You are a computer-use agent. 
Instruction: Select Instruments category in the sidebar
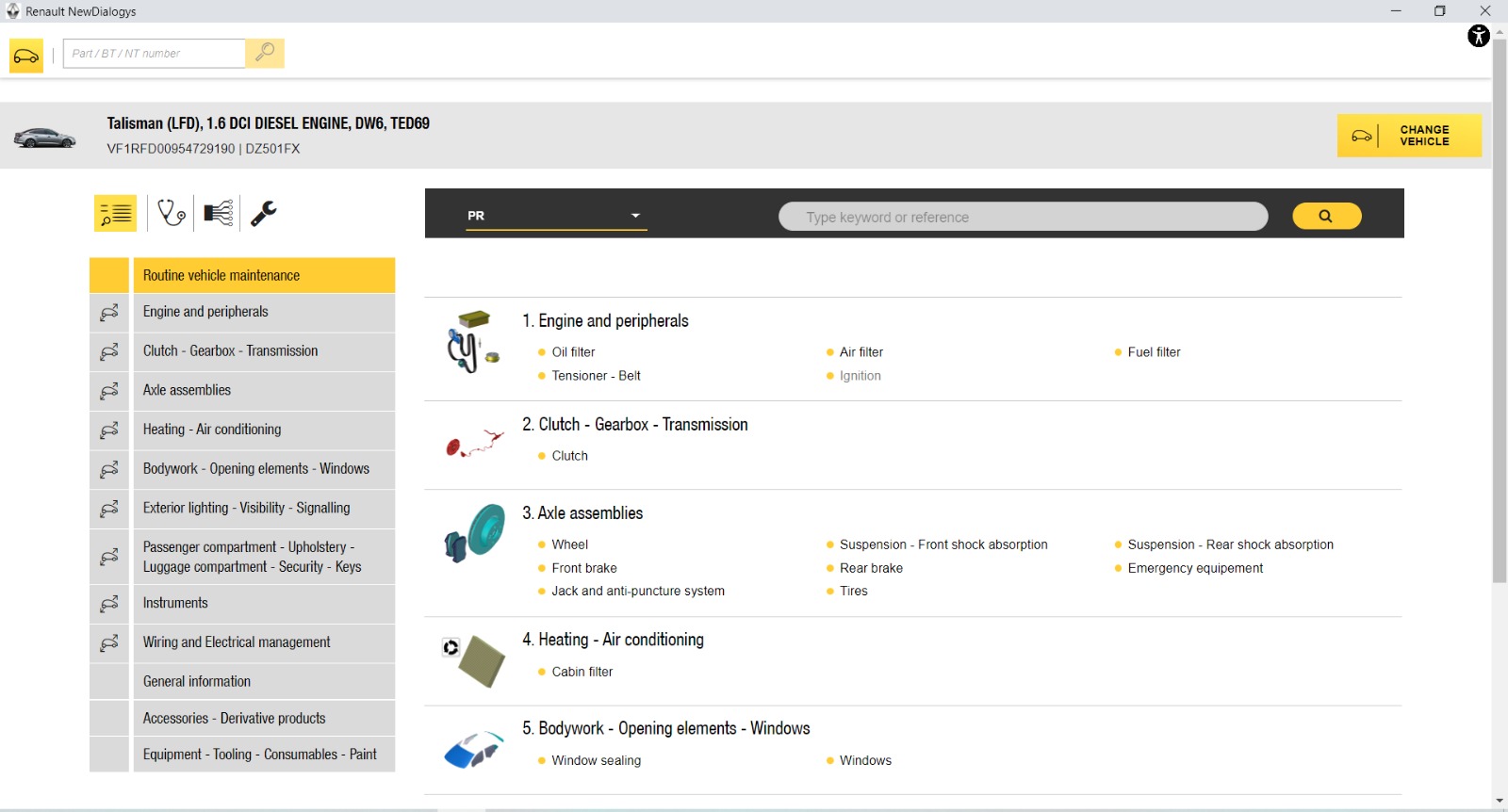(x=264, y=603)
